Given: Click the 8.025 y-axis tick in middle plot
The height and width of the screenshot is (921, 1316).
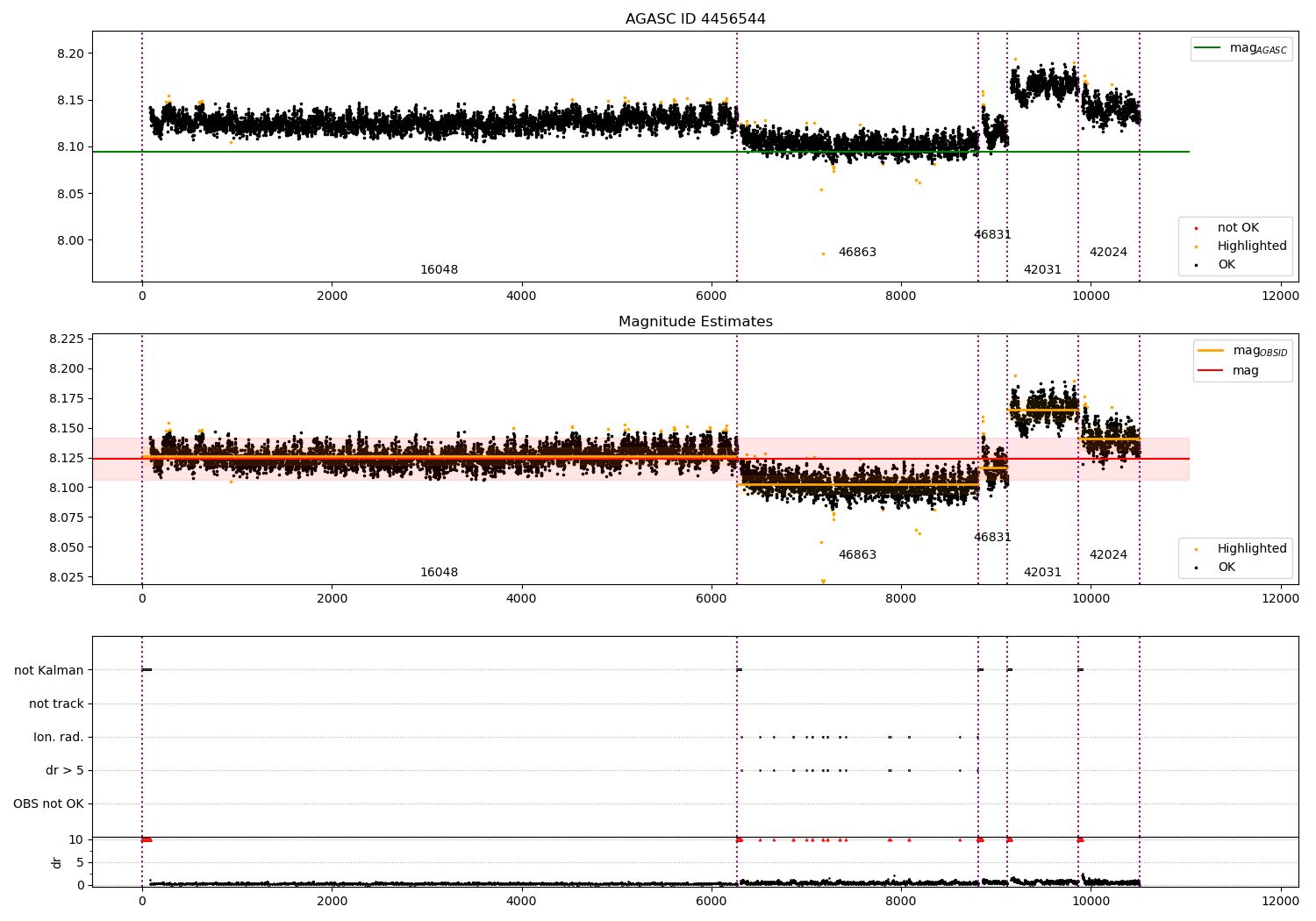Looking at the screenshot, I should pyautogui.click(x=67, y=577).
